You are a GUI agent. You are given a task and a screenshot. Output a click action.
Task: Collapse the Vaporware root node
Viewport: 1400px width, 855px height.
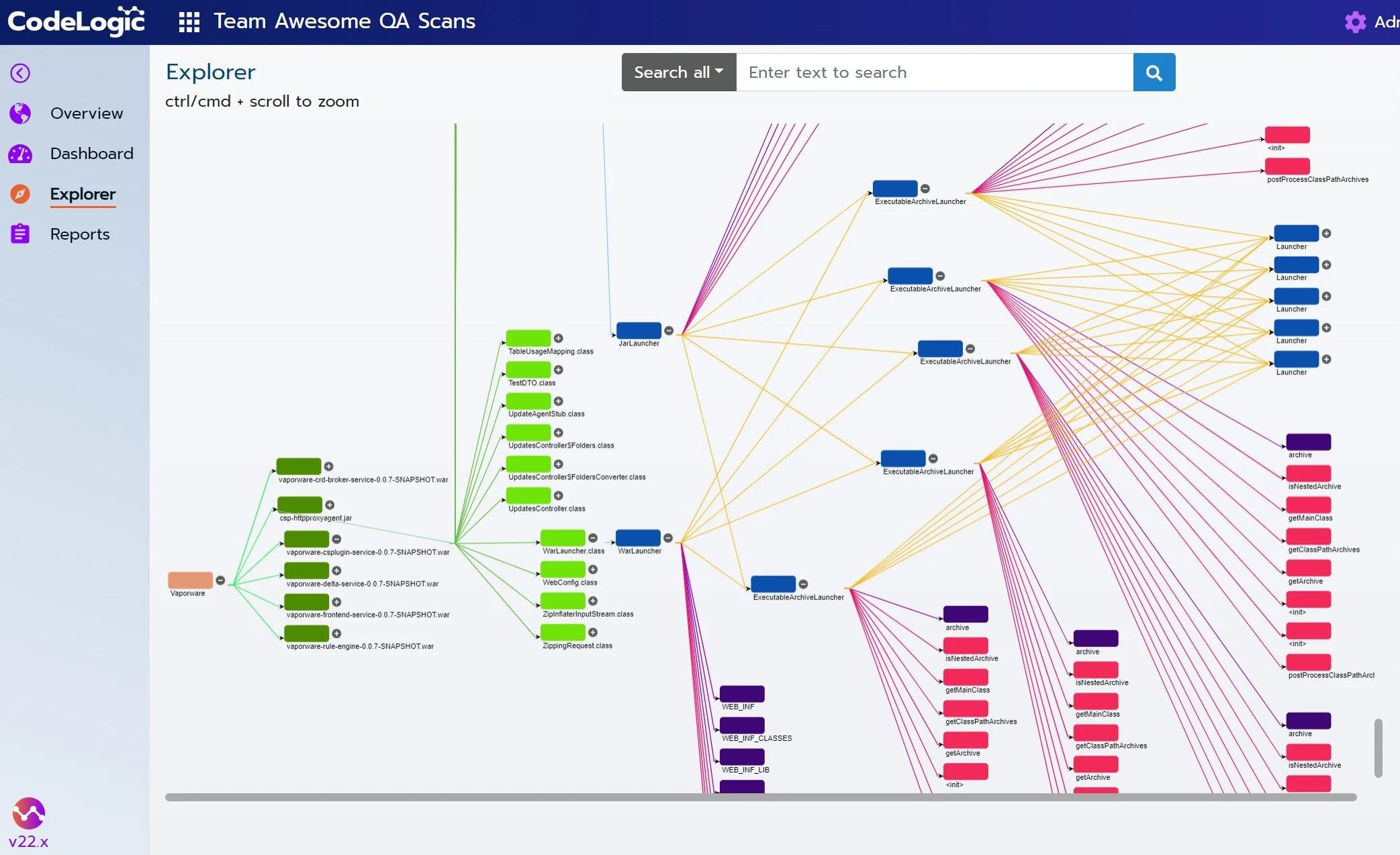(x=220, y=581)
